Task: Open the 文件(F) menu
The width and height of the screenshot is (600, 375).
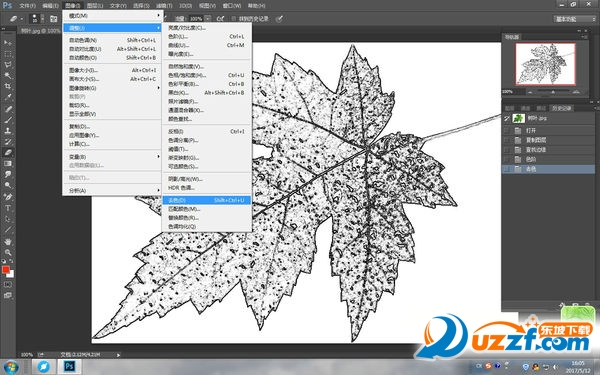Action: pyautogui.click(x=27, y=6)
